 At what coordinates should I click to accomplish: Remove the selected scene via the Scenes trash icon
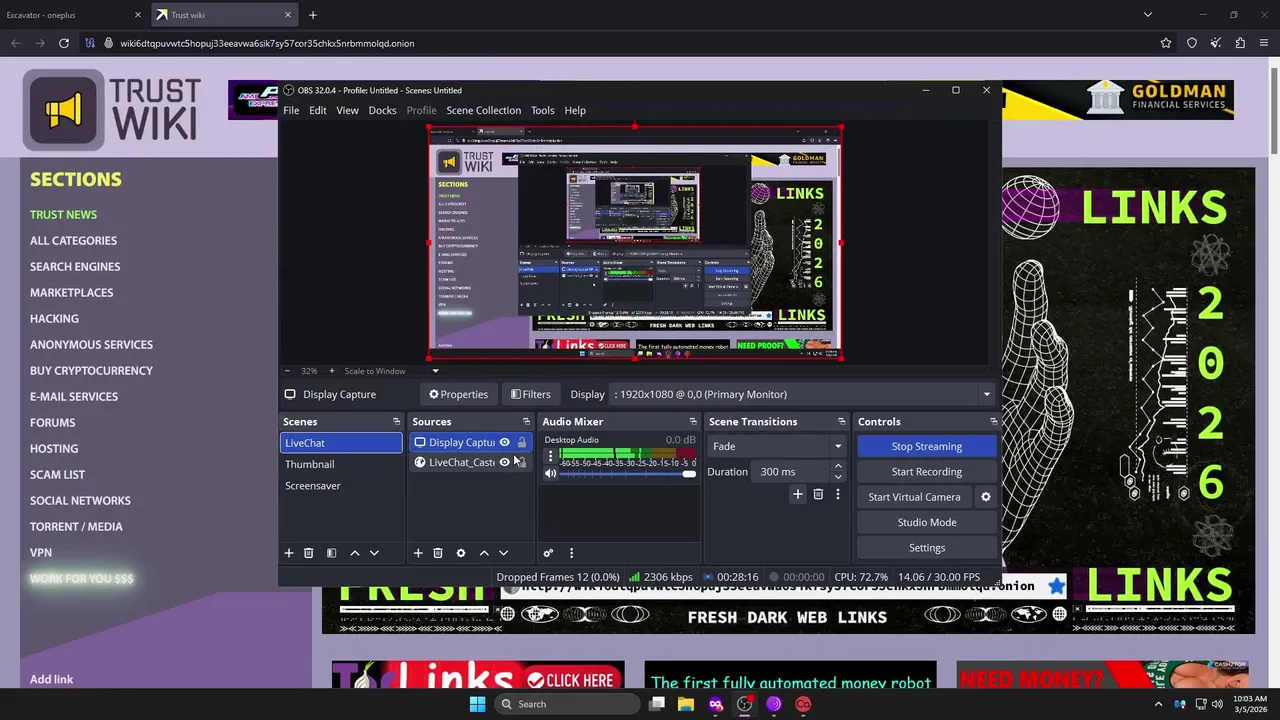pos(309,553)
